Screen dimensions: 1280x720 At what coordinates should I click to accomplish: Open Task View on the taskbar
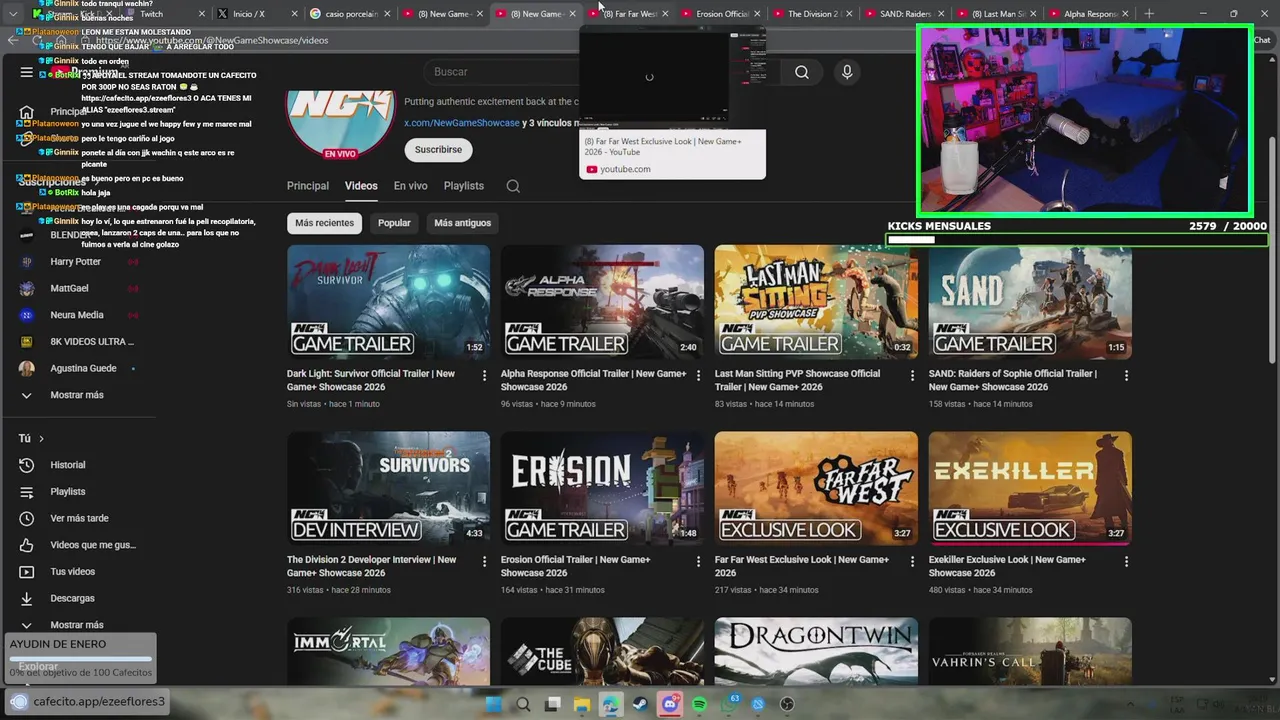click(552, 704)
